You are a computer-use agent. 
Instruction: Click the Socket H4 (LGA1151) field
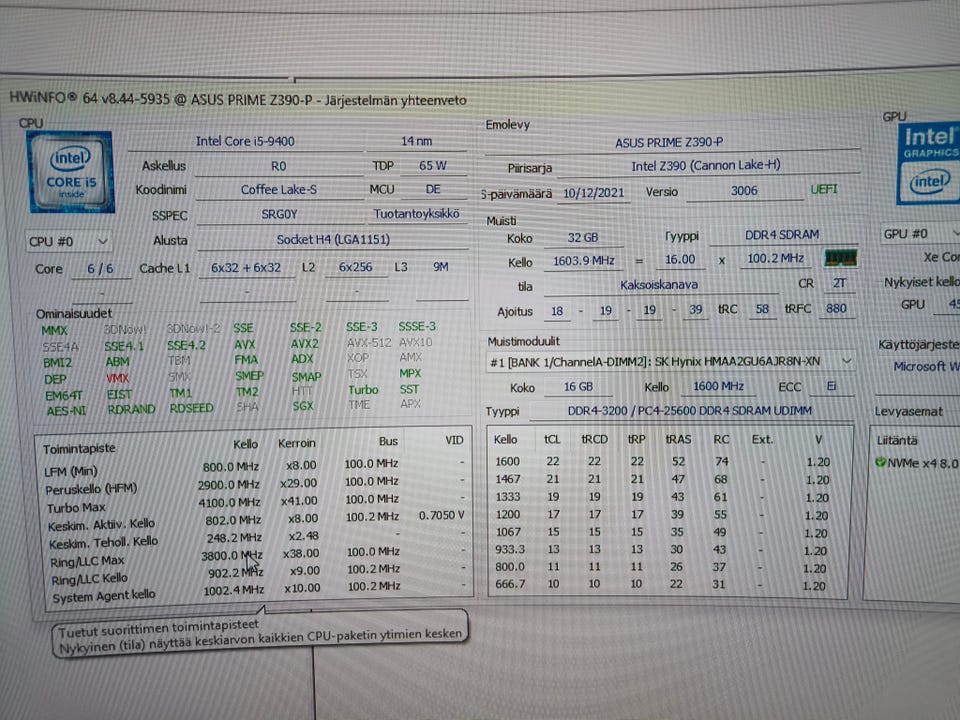click(333, 239)
